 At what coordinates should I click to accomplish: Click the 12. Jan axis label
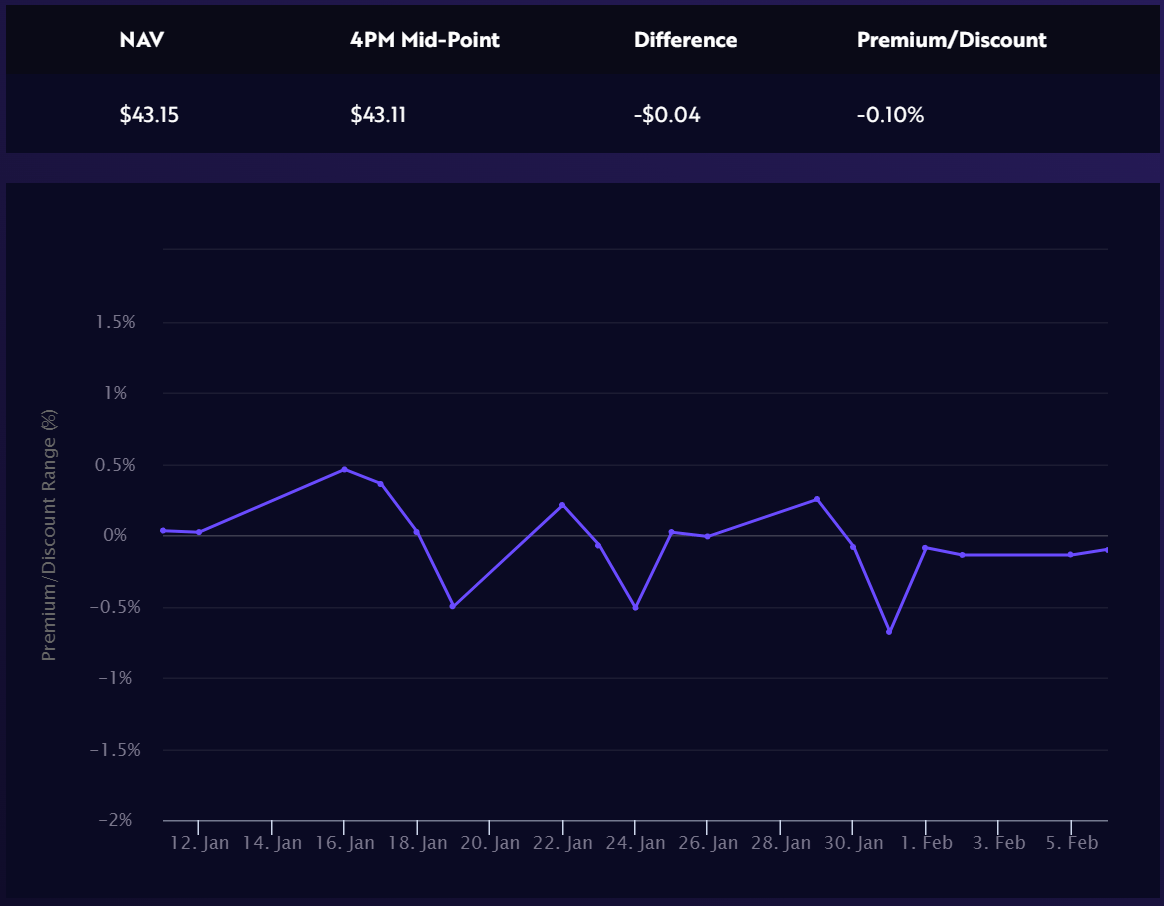tap(198, 843)
